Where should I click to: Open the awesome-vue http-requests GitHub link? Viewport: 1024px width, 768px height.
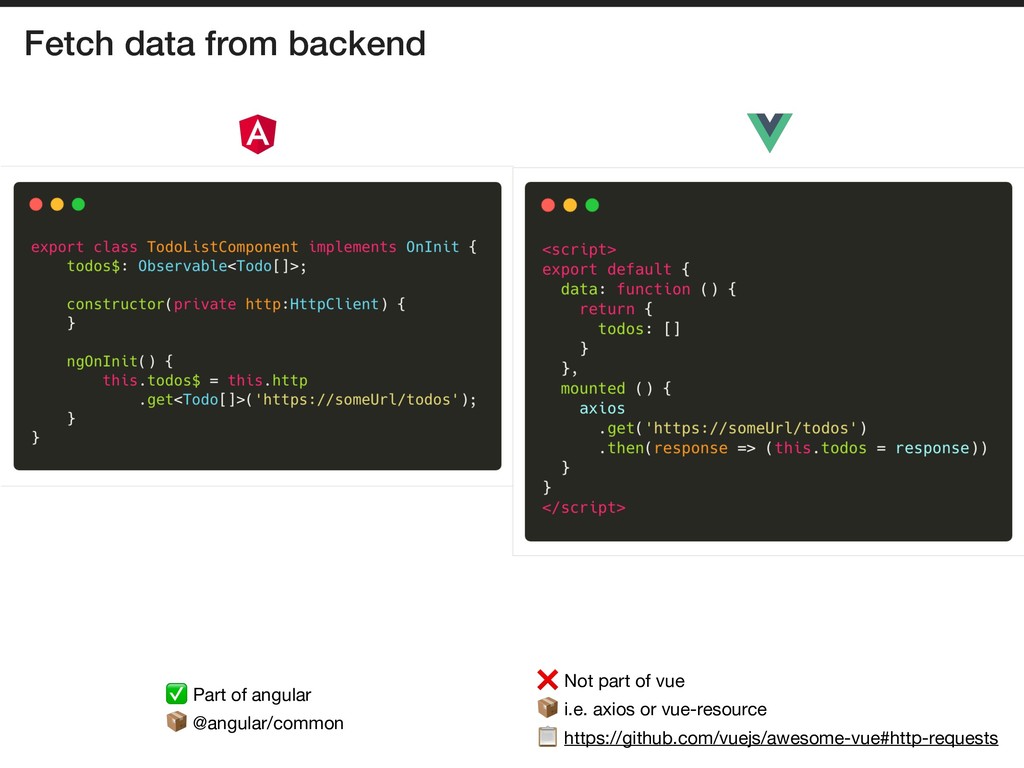780,738
